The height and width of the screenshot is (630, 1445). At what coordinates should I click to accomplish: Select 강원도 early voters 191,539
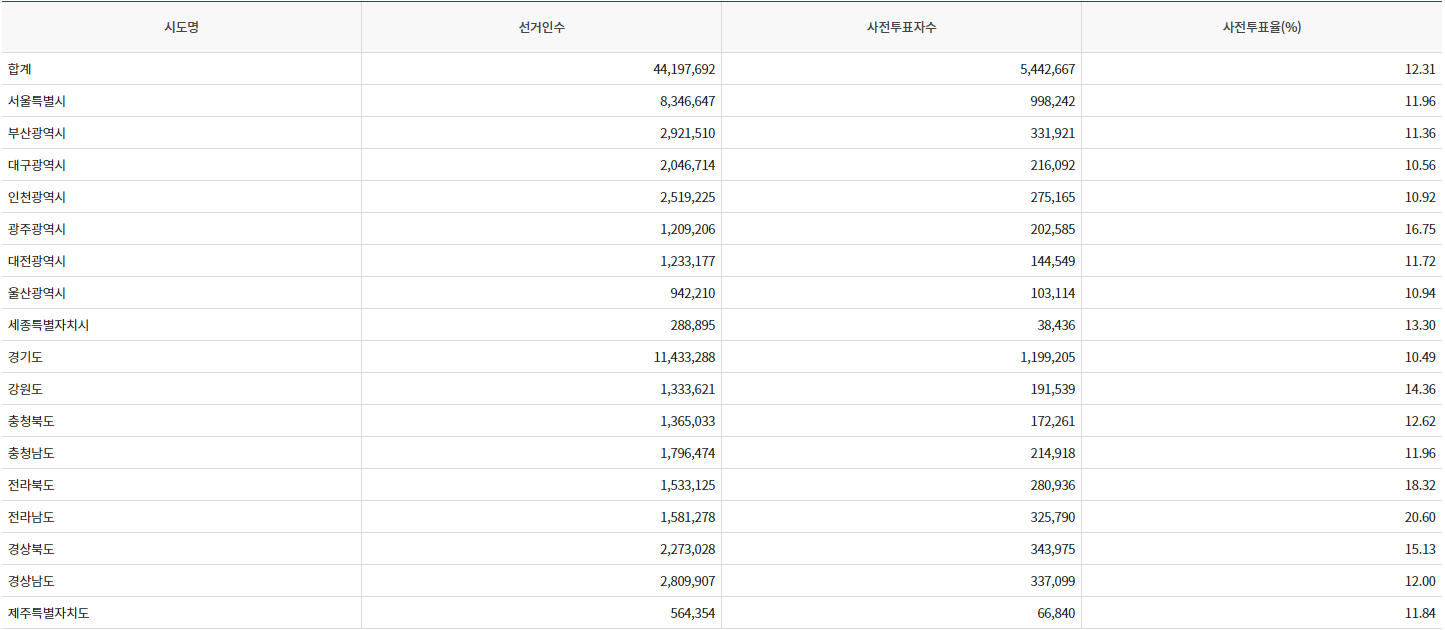[1051, 389]
